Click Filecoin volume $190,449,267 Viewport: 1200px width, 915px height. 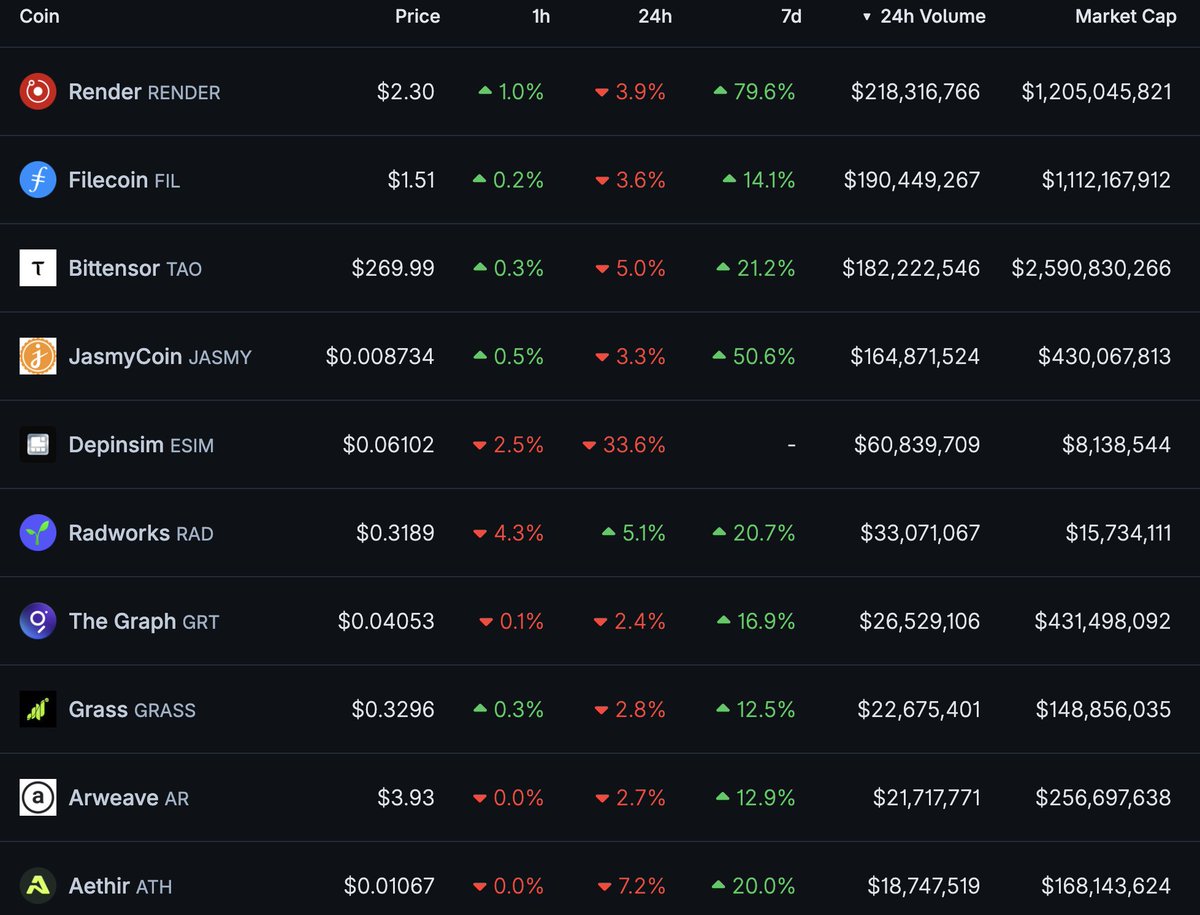coord(912,180)
